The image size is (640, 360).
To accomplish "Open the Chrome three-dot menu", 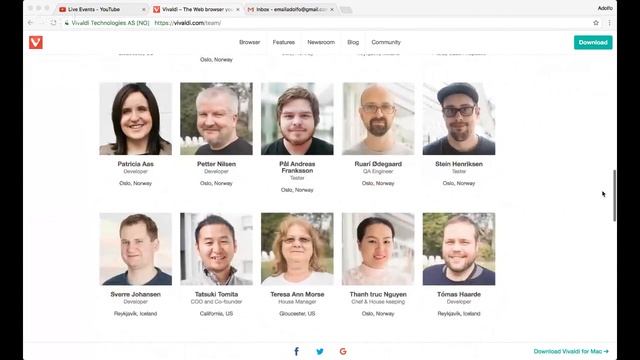I will tap(609, 23).
